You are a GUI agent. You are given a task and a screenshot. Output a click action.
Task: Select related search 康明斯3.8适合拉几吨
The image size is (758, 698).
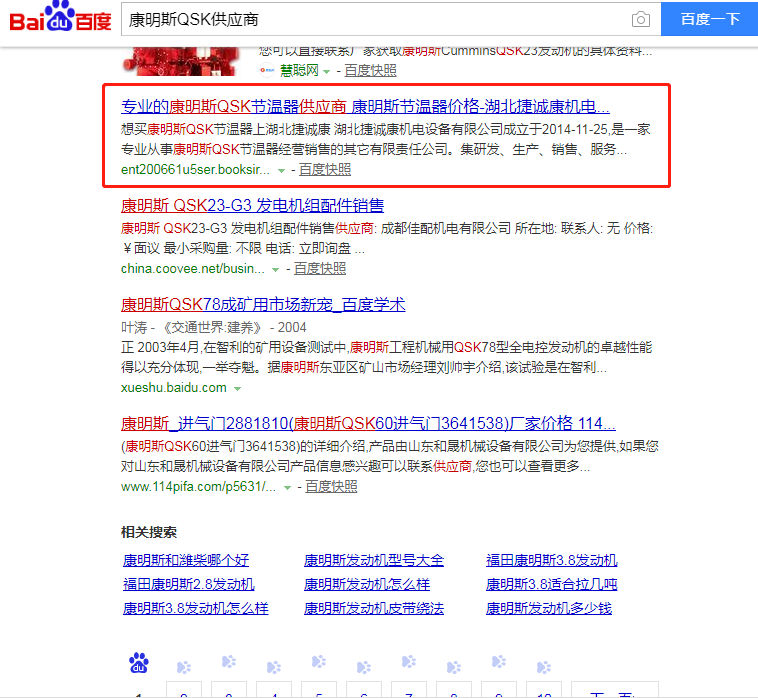(552, 584)
